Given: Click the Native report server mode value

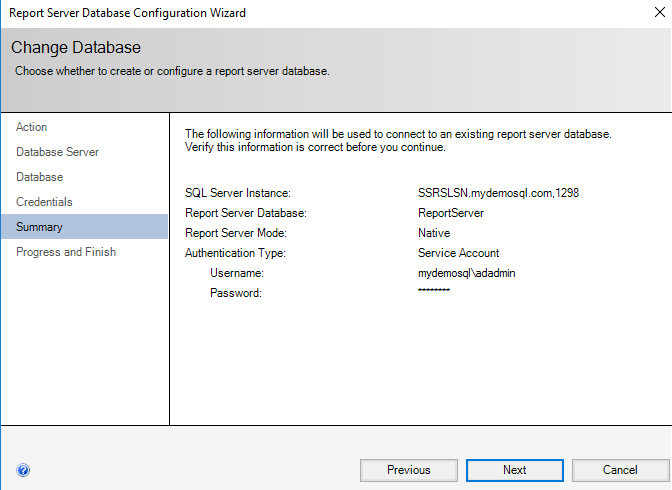Looking at the screenshot, I should tap(434, 233).
